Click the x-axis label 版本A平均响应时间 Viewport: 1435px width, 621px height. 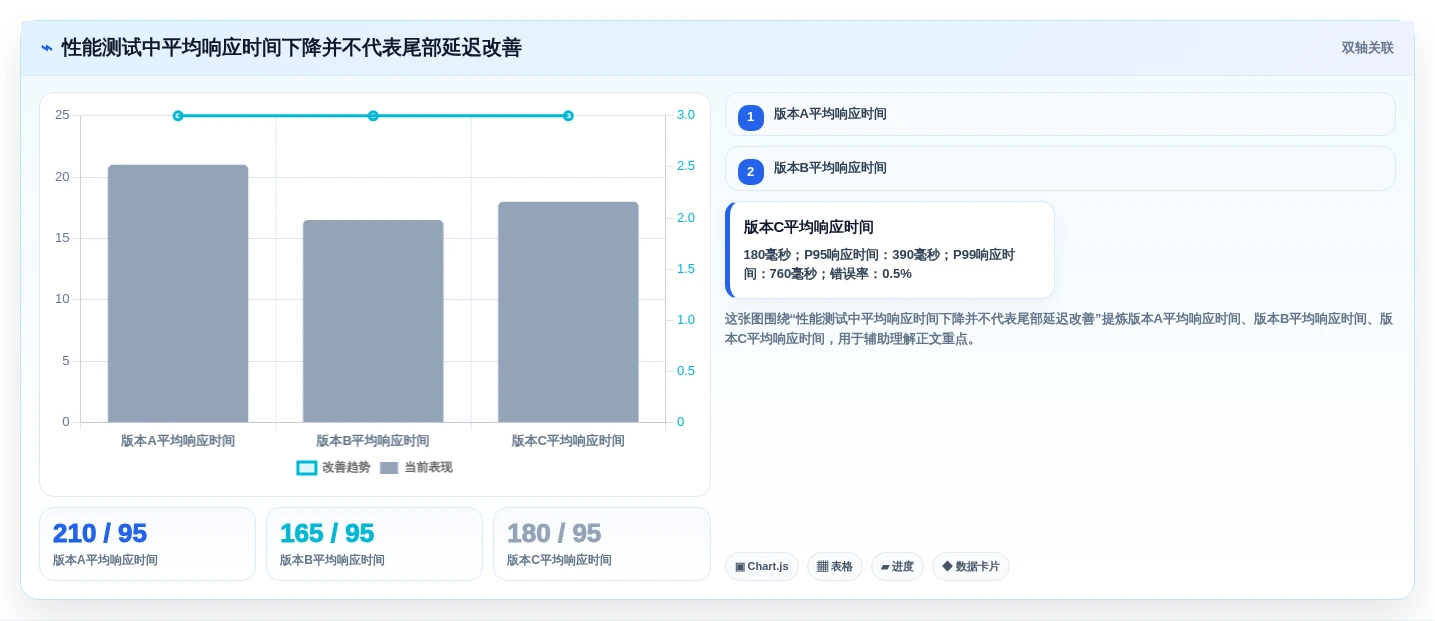pyautogui.click(x=178, y=440)
